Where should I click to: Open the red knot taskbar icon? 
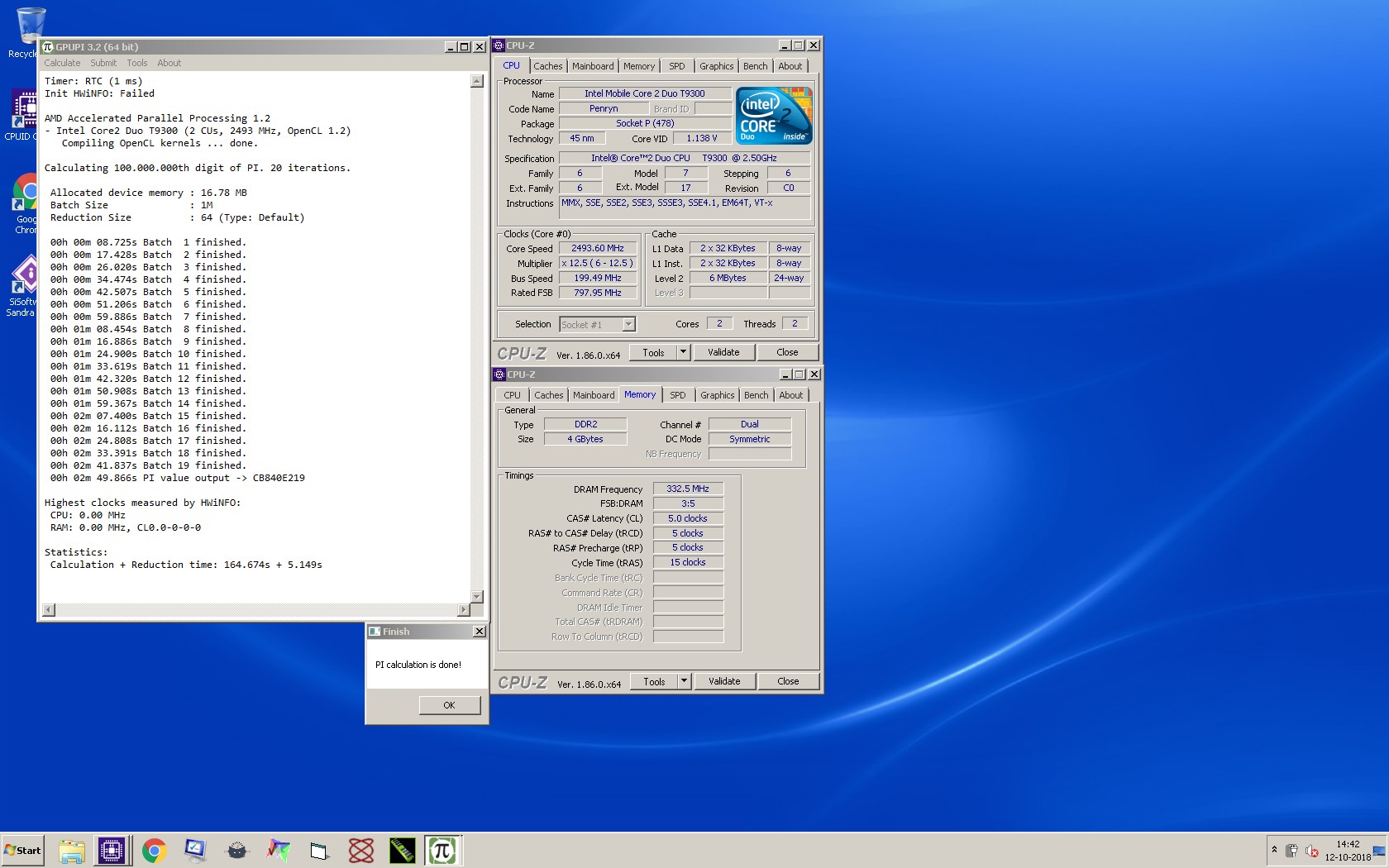(x=360, y=851)
